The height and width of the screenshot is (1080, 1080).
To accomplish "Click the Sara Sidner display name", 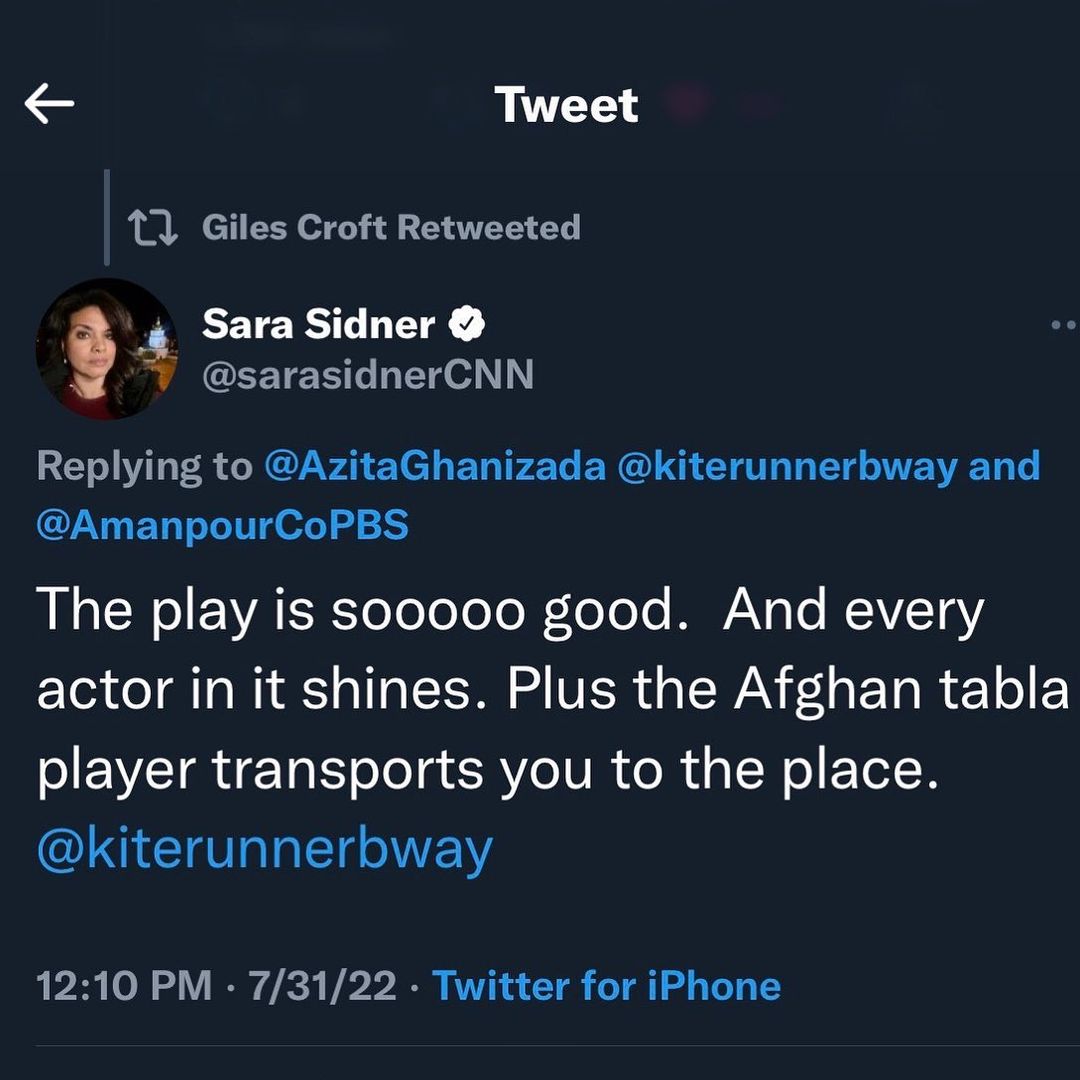I will click(x=318, y=323).
